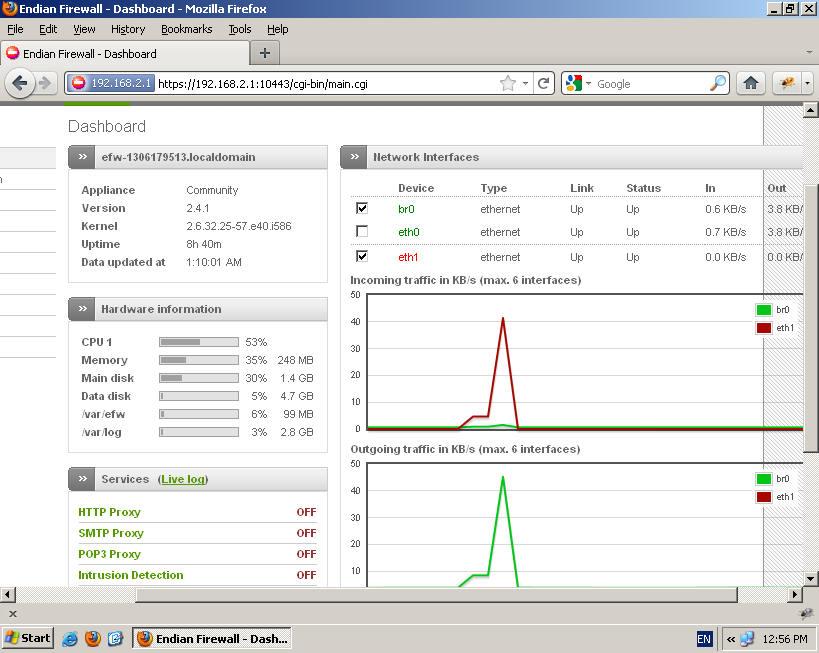Go to the Firefox Home page

coord(751,83)
